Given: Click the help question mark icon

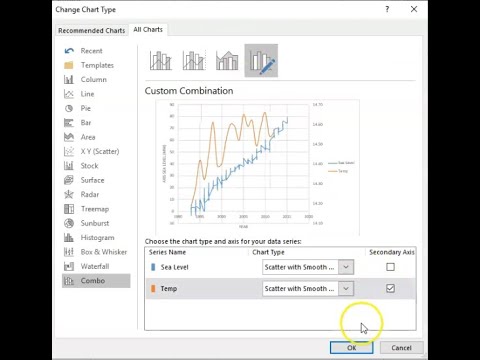Looking at the screenshot, I should [x=387, y=9].
